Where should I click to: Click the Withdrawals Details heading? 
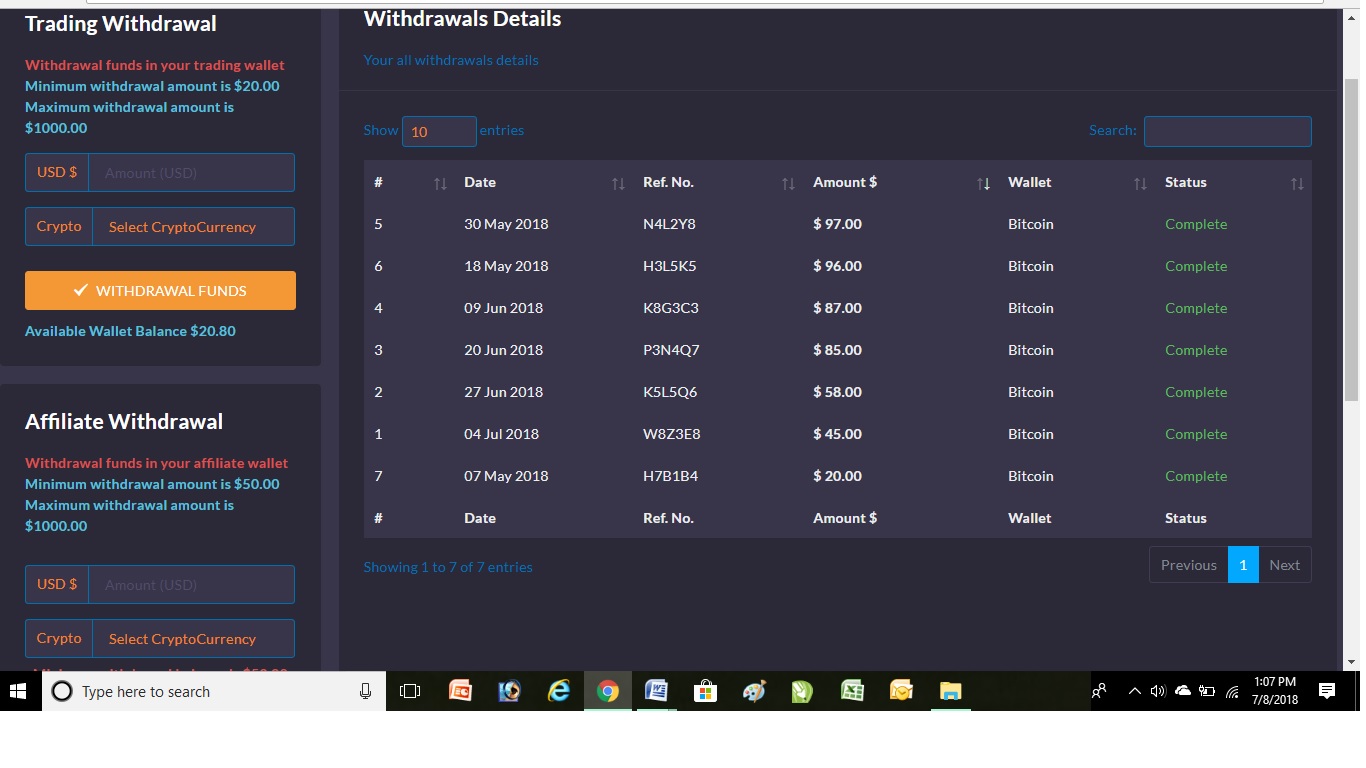click(462, 19)
